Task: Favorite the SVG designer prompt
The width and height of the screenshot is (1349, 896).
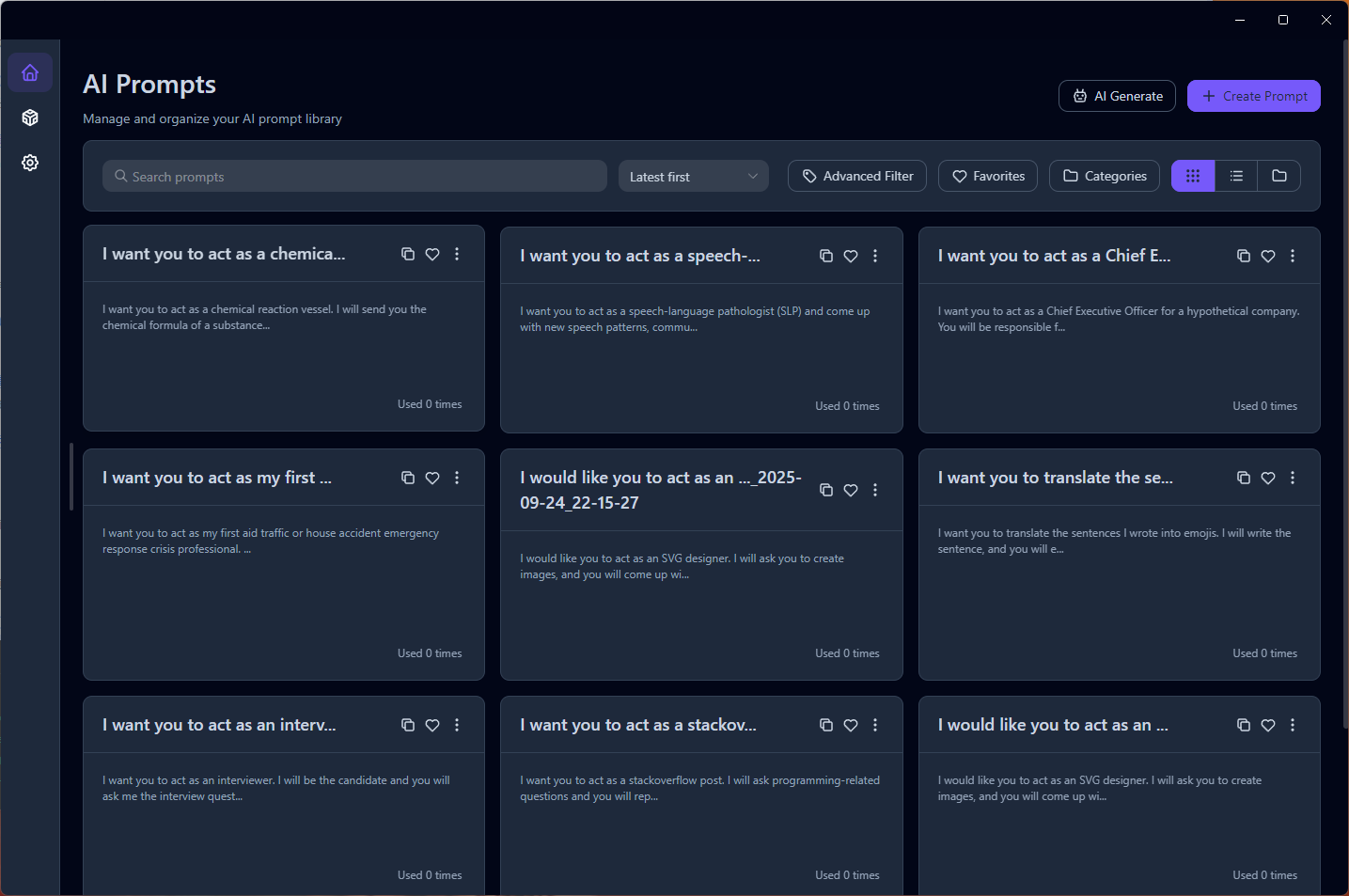Action: [851, 490]
